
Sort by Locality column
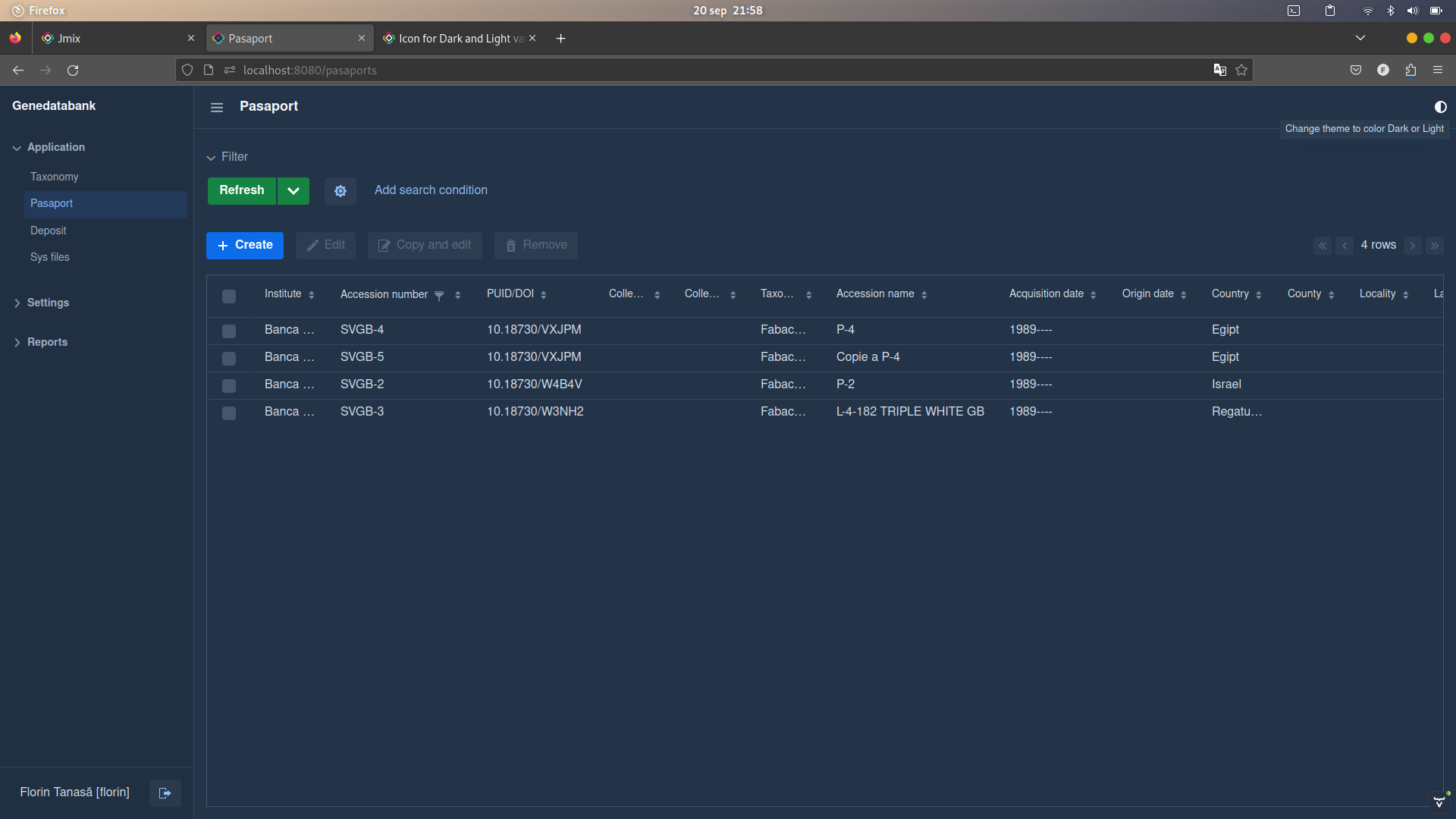(1406, 295)
